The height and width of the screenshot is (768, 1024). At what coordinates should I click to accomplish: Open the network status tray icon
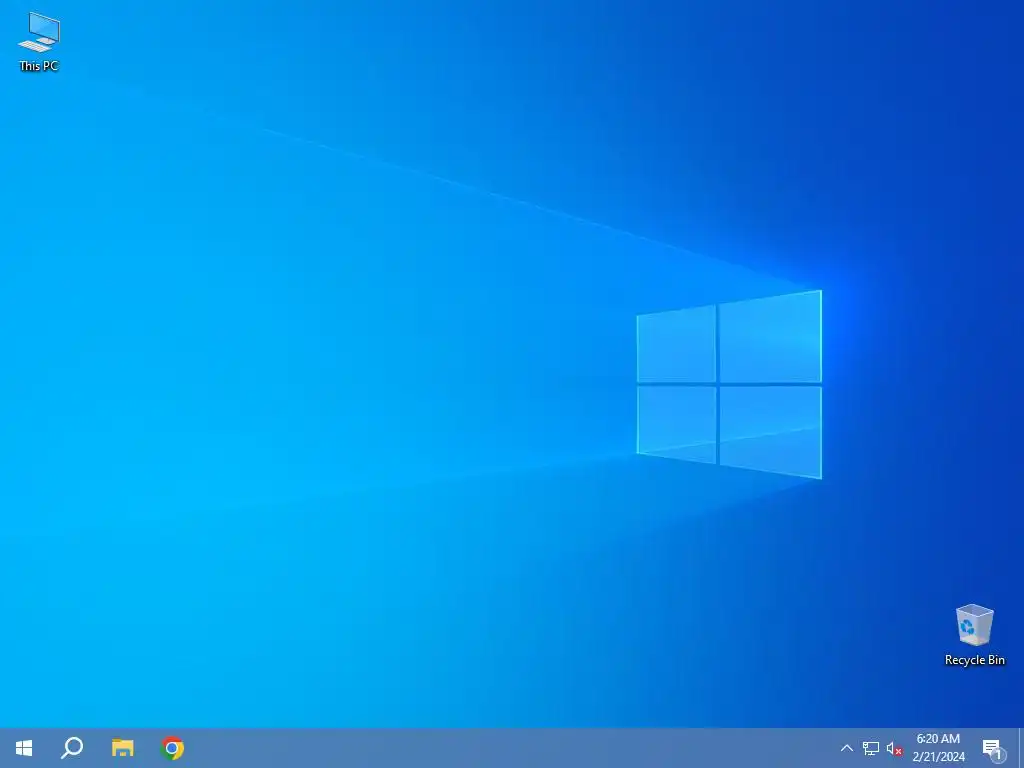pyautogui.click(x=871, y=748)
